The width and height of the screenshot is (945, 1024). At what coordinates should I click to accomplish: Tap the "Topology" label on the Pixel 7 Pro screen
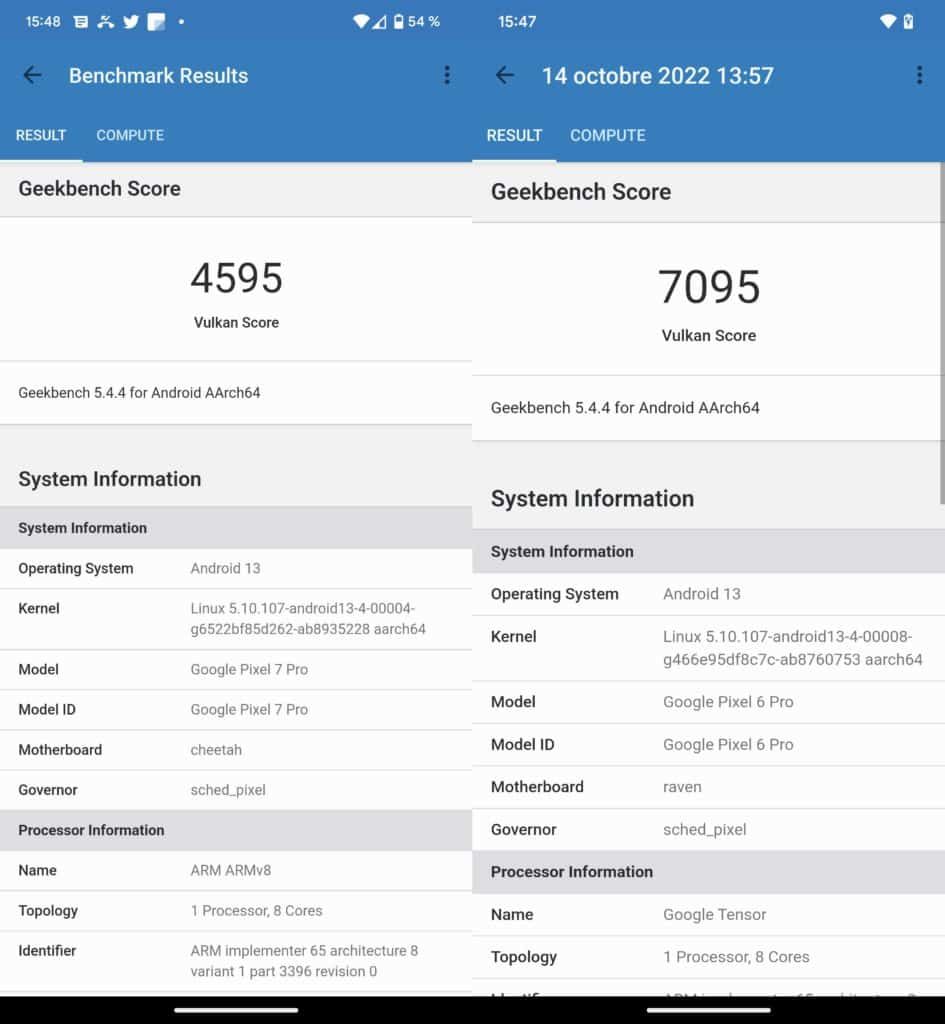(x=48, y=911)
